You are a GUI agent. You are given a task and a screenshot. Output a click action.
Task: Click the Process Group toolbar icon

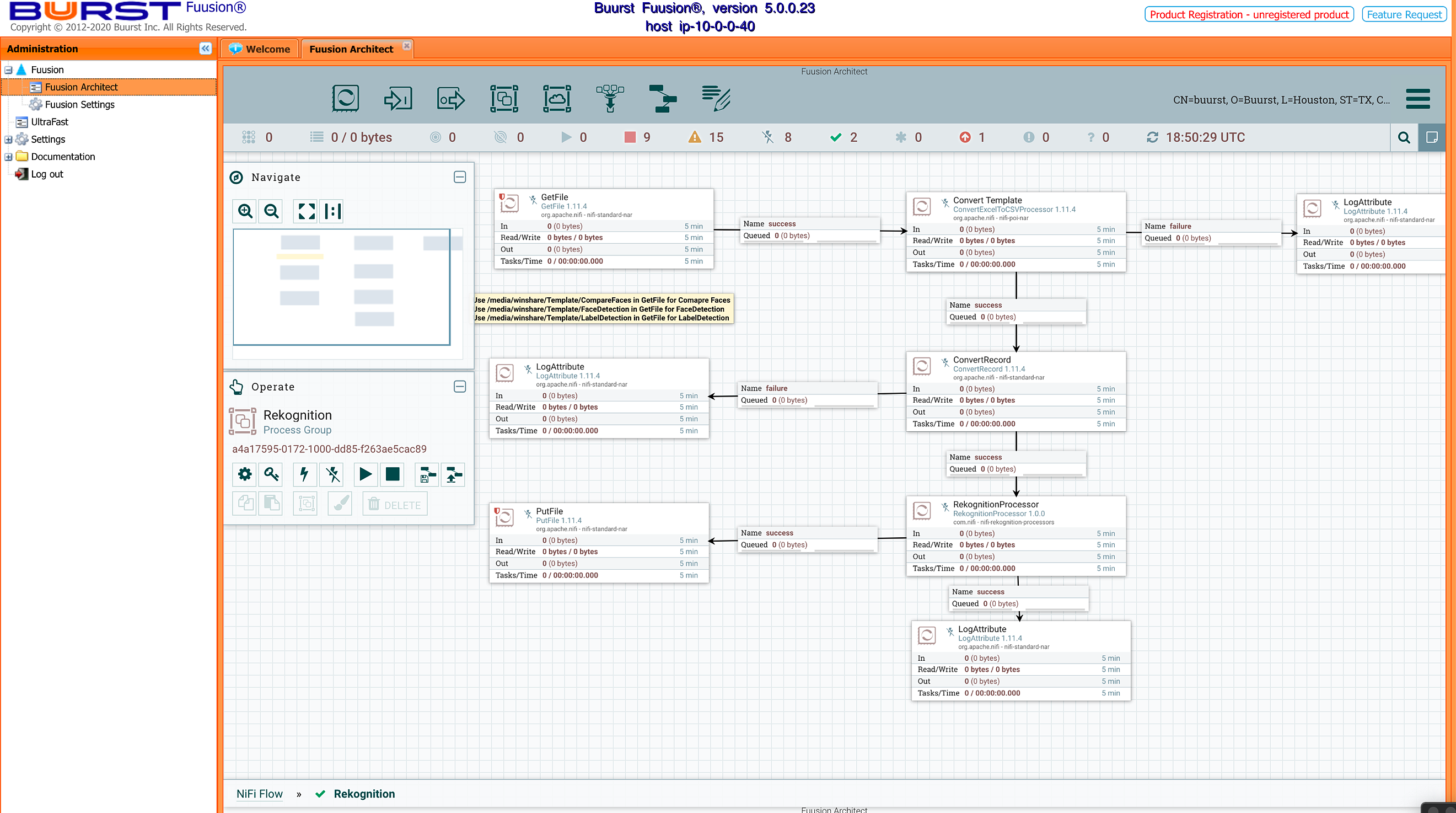503,98
